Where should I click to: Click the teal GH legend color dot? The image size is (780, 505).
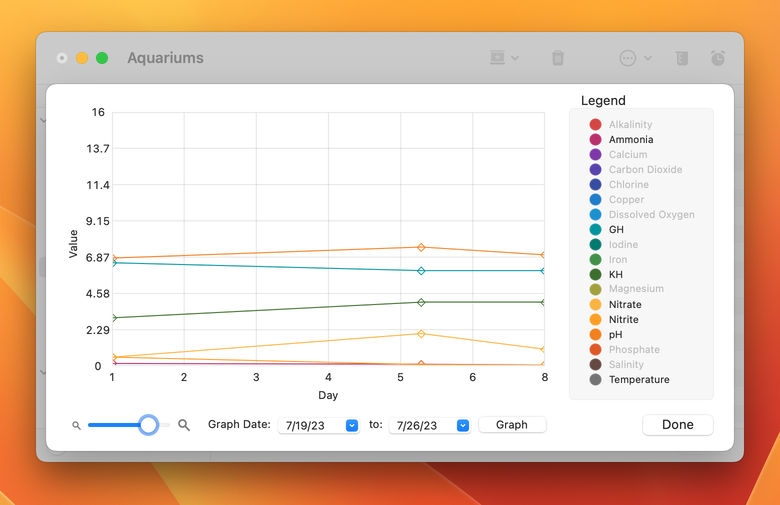(595, 230)
